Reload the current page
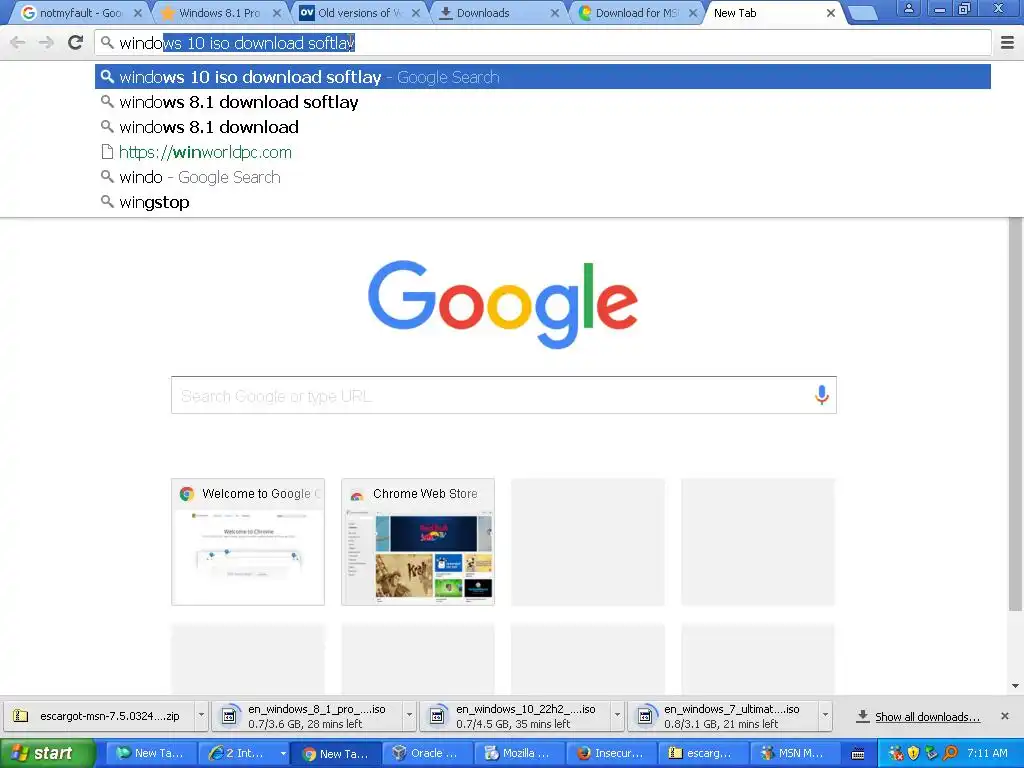This screenshot has height=768, width=1024. [76, 43]
